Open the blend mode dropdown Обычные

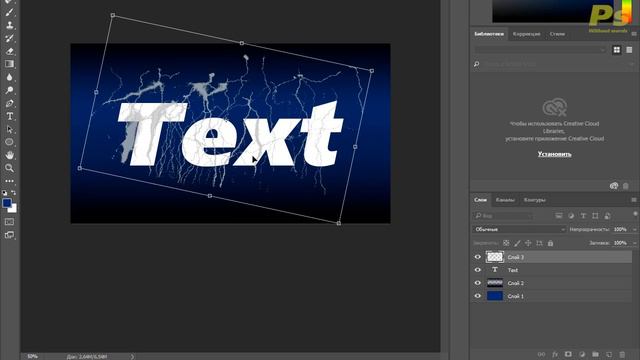click(520, 229)
